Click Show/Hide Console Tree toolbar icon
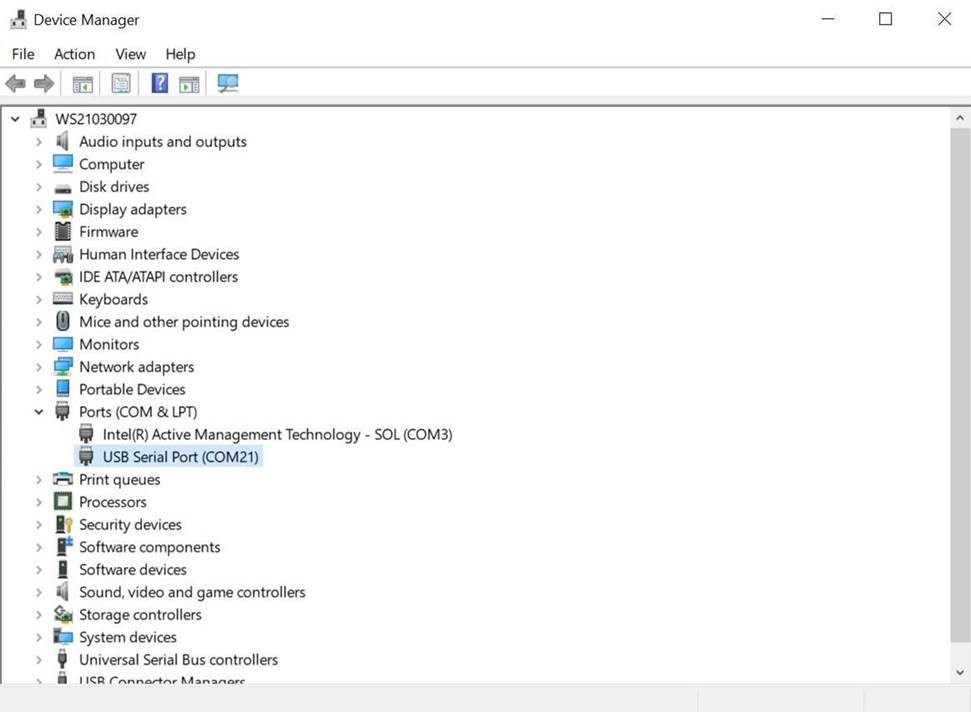This screenshot has width=971, height=712. pyautogui.click(x=83, y=84)
